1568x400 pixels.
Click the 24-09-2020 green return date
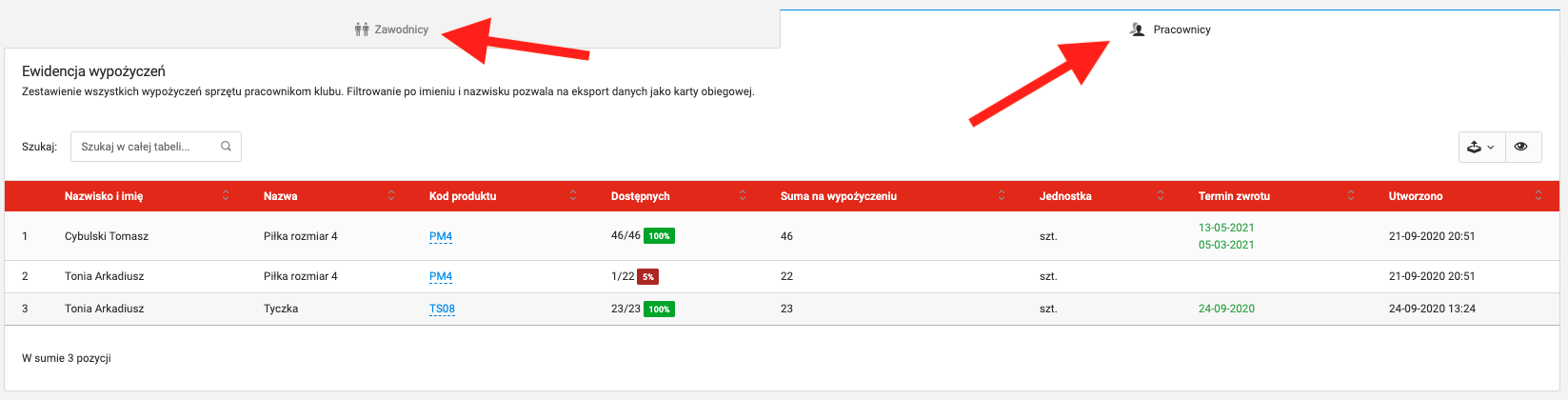pyautogui.click(x=1226, y=309)
